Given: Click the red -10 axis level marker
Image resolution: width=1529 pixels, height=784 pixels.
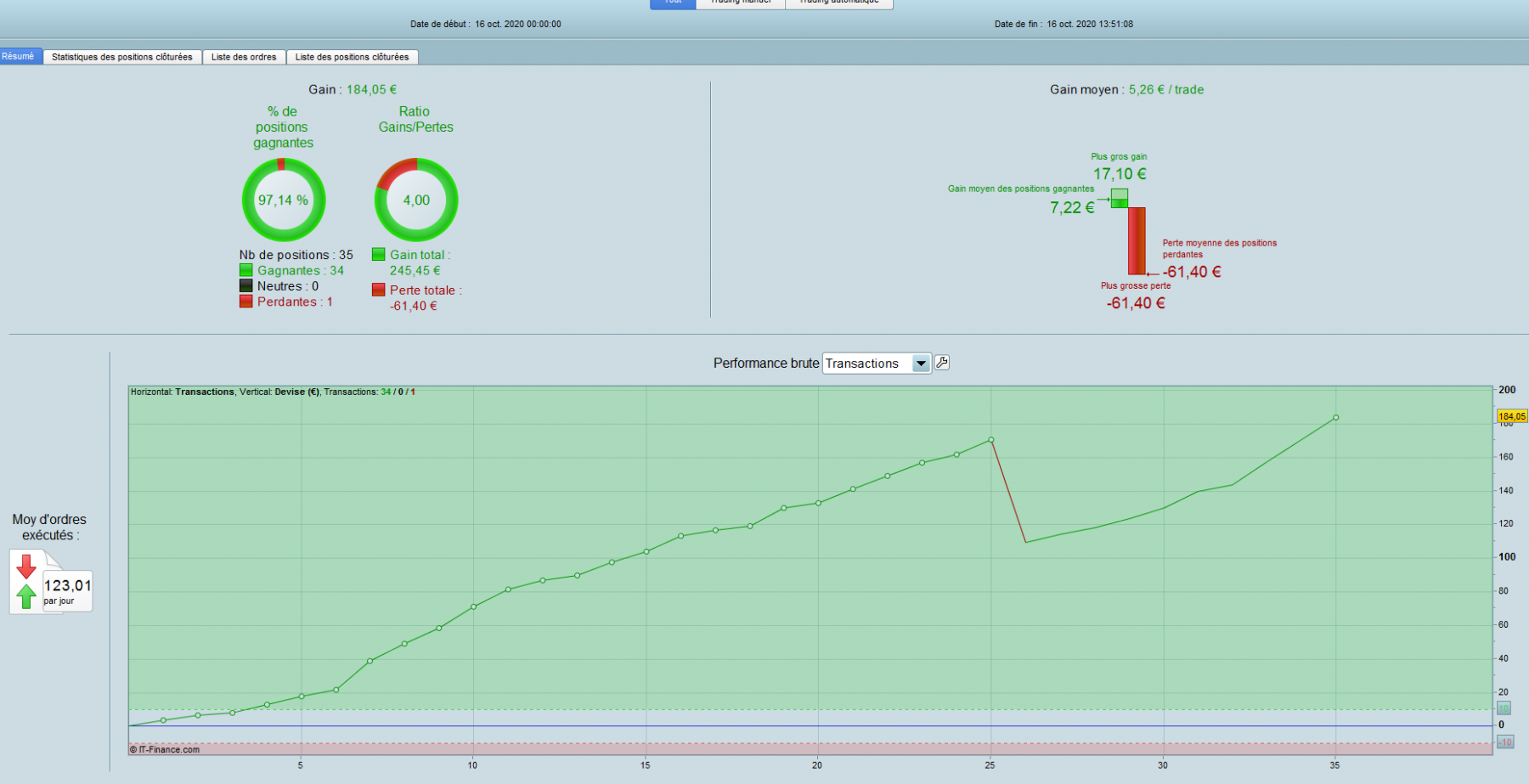Looking at the screenshot, I should coord(1504,742).
